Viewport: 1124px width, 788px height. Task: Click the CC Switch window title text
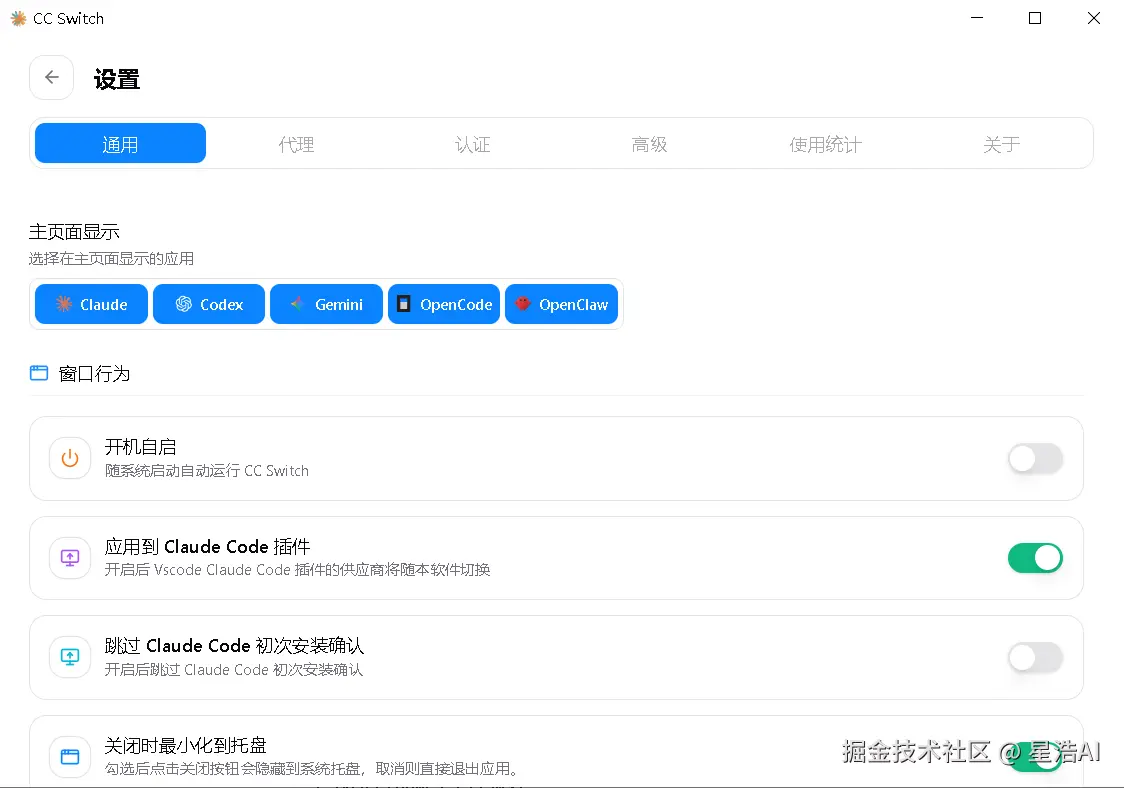click(x=68, y=19)
